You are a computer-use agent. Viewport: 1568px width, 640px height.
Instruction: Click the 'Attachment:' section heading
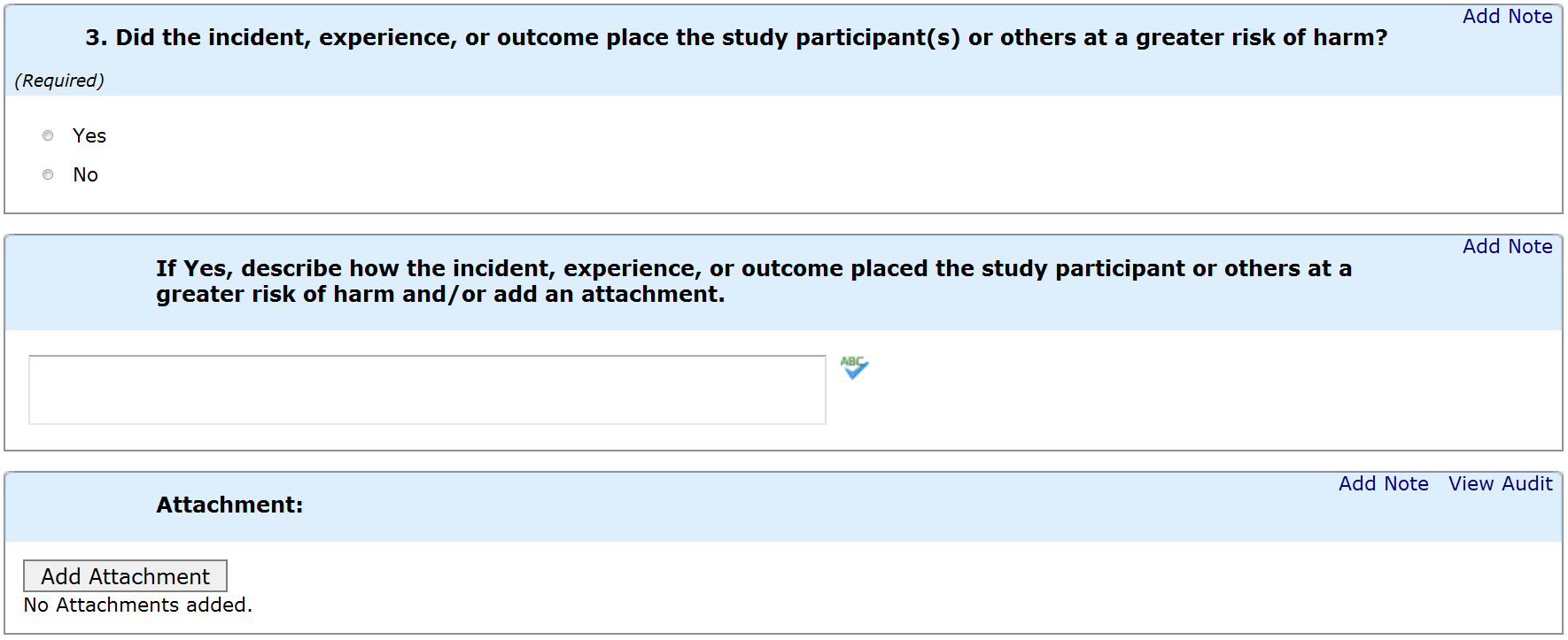pyautogui.click(x=229, y=505)
